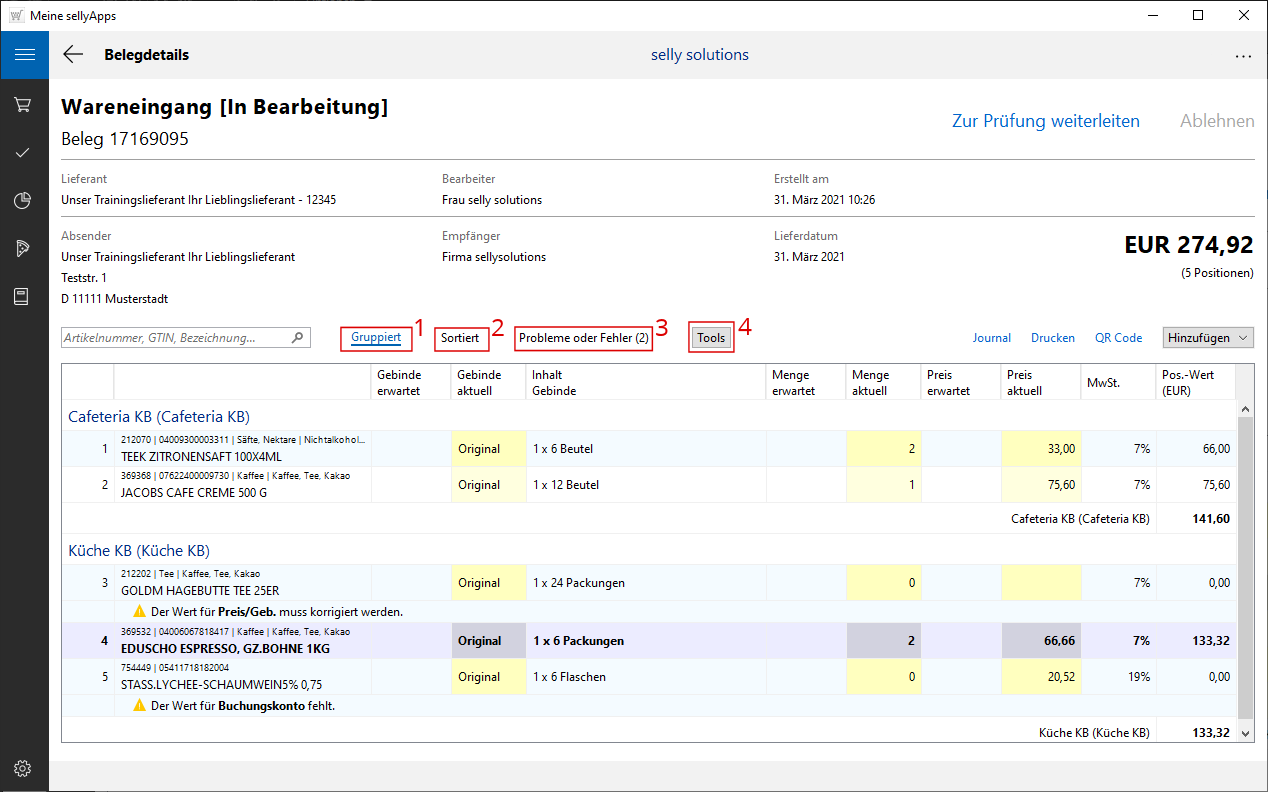Screen dimensions: 1268x792
Task: Open the Hinzufügen dropdown
Action: 1208,338
